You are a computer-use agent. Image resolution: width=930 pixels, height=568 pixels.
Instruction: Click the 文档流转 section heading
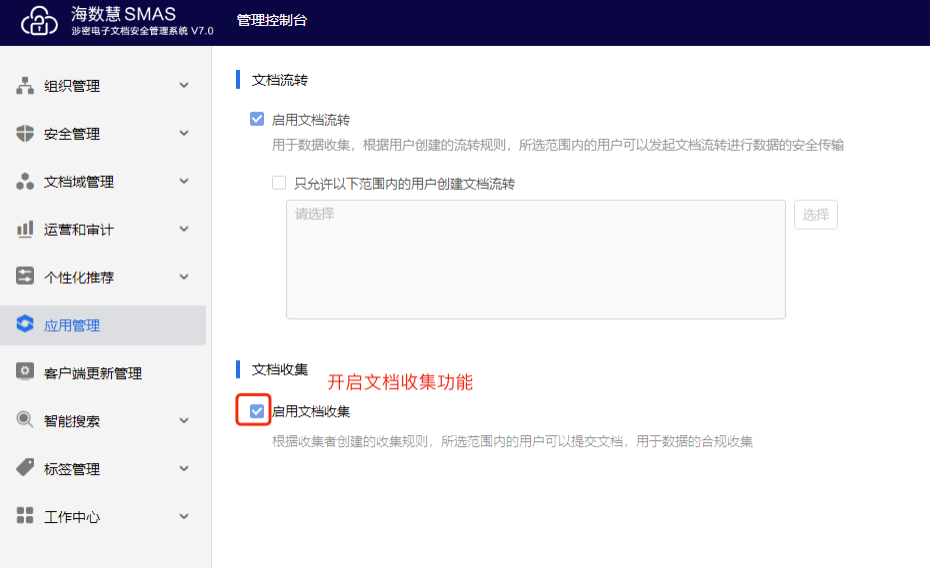pyautogui.click(x=279, y=80)
